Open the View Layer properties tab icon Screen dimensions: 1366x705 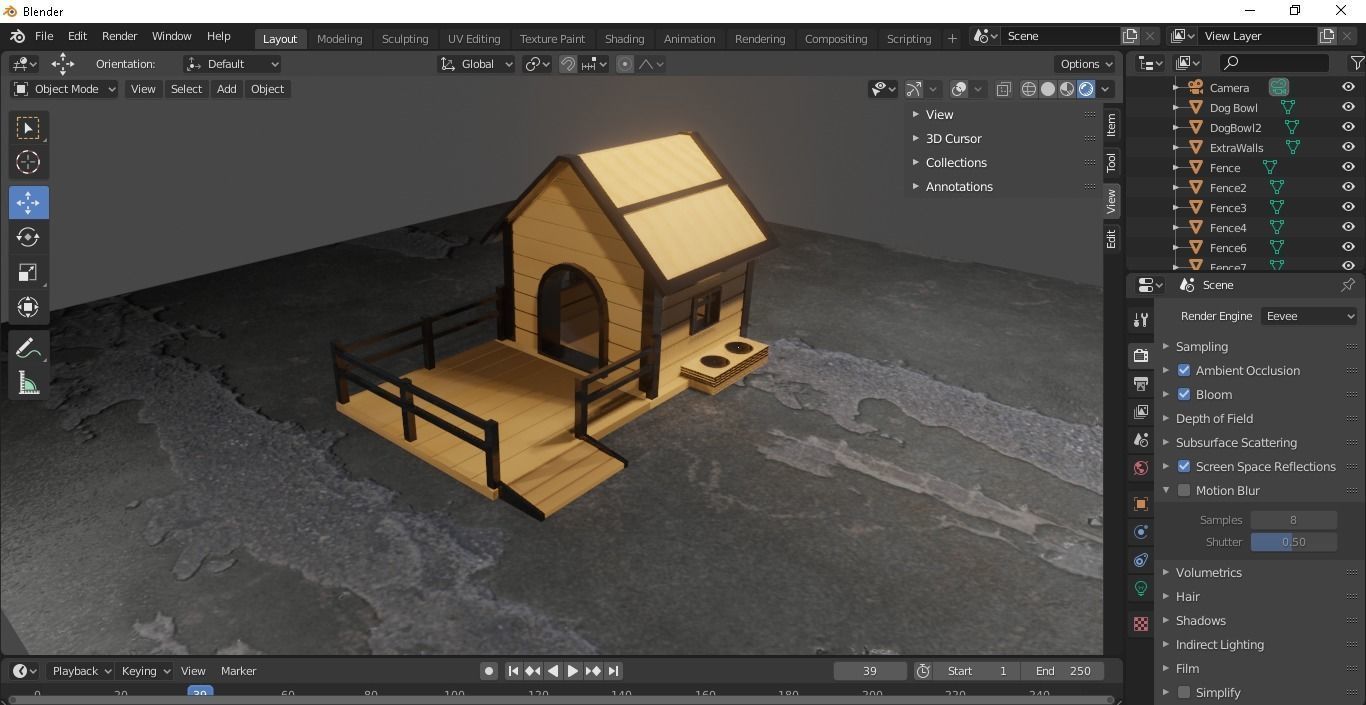[1140, 411]
